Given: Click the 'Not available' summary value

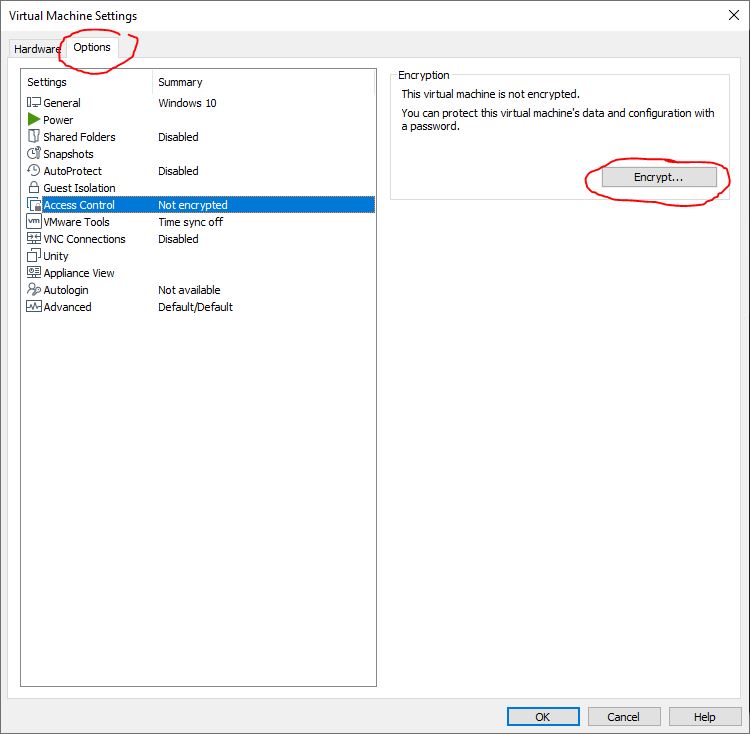Looking at the screenshot, I should [x=189, y=290].
